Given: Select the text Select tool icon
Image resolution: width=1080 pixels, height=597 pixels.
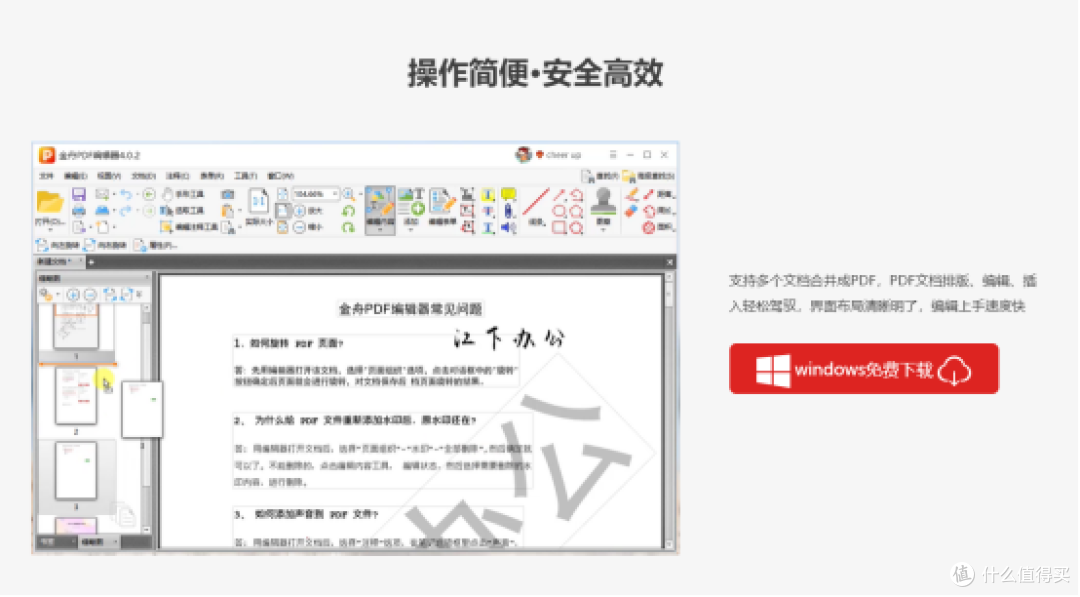Looking at the screenshot, I should (x=167, y=211).
